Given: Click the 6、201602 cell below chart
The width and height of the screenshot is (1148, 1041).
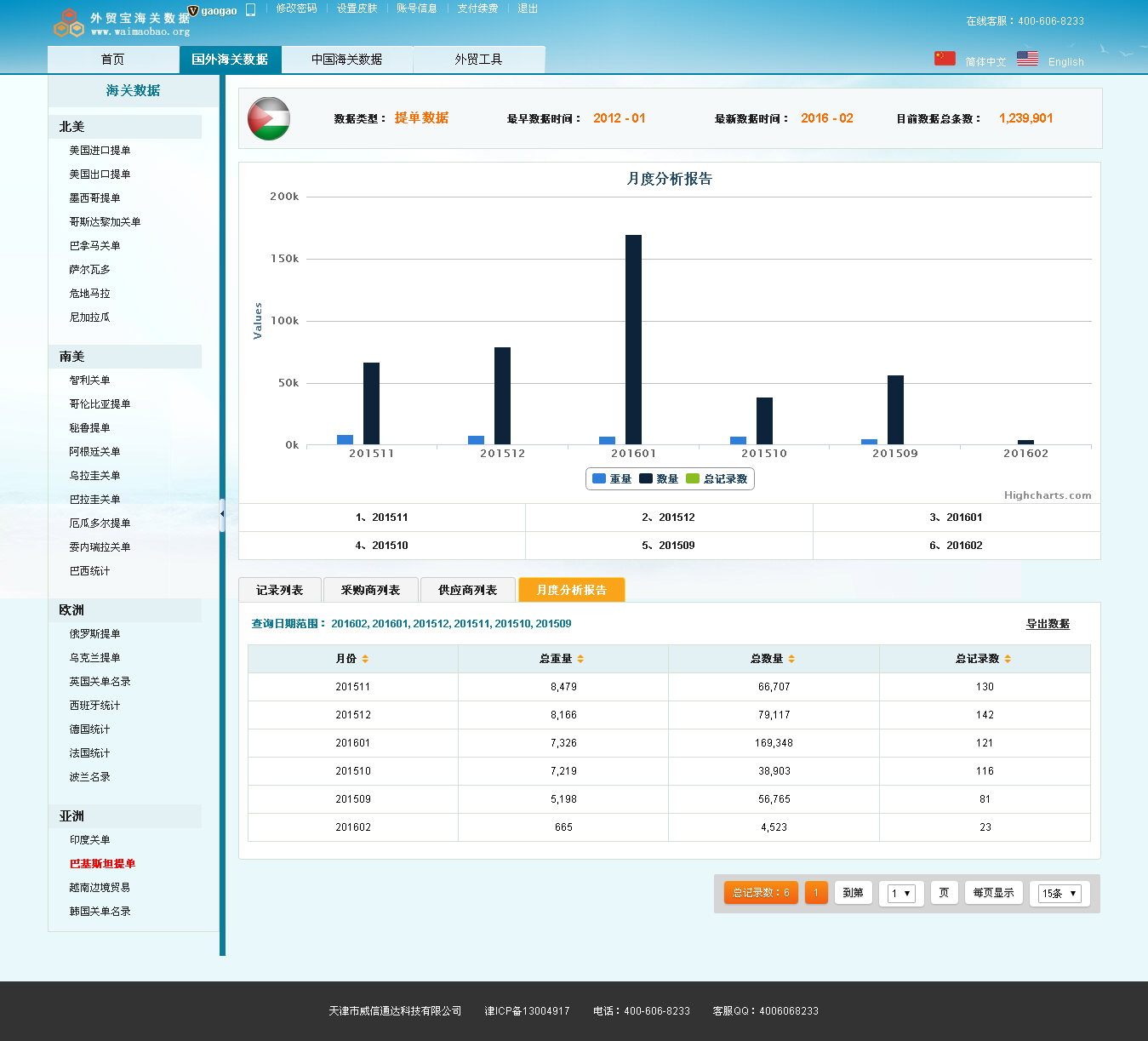Looking at the screenshot, I should coord(957,546).
